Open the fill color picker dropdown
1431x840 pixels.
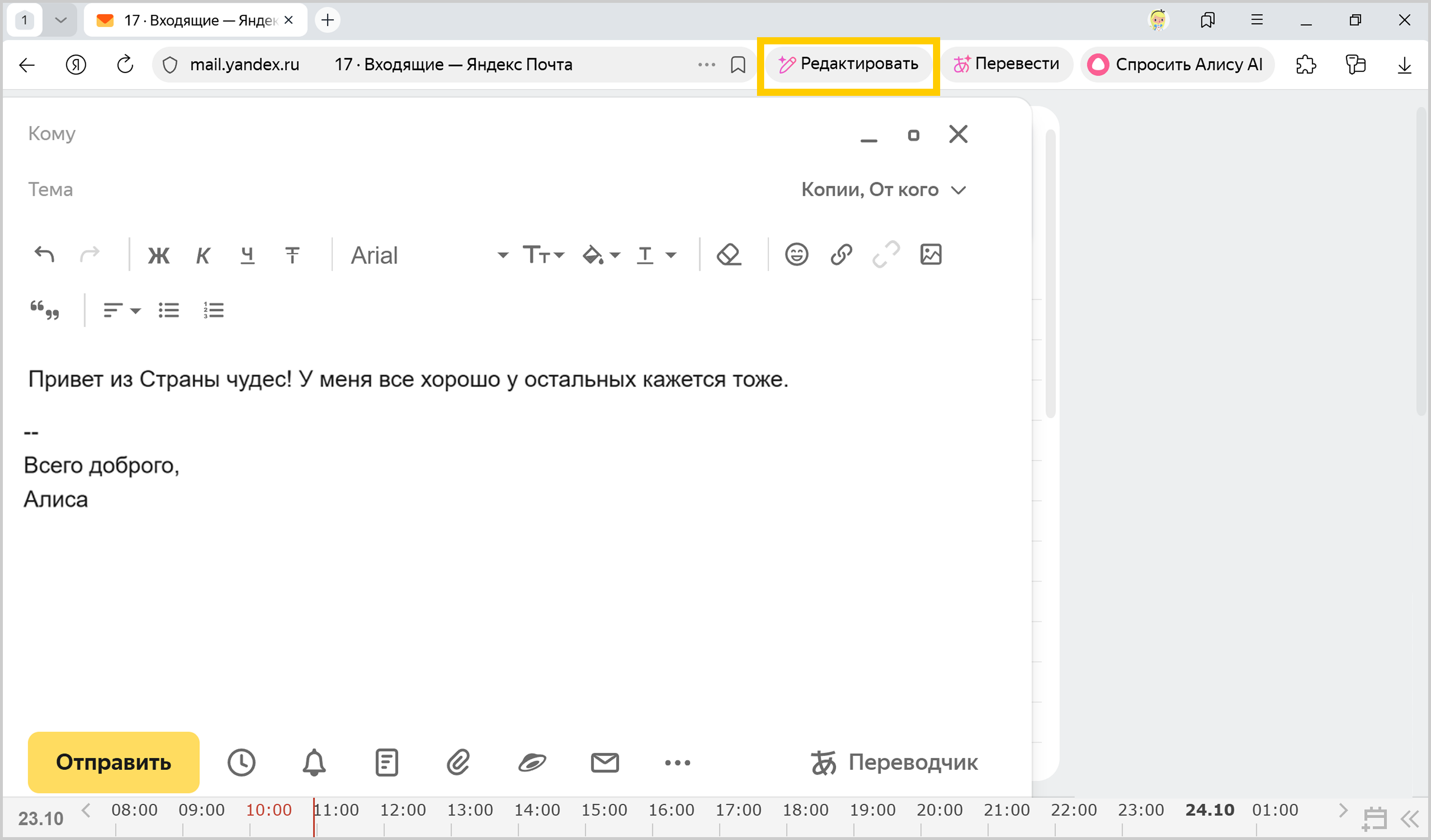(601, 256)
